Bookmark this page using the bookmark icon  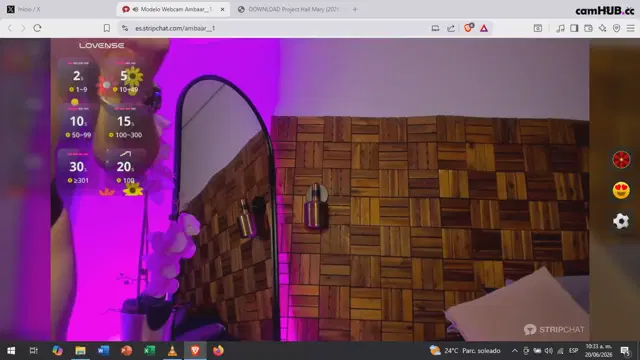107,28
